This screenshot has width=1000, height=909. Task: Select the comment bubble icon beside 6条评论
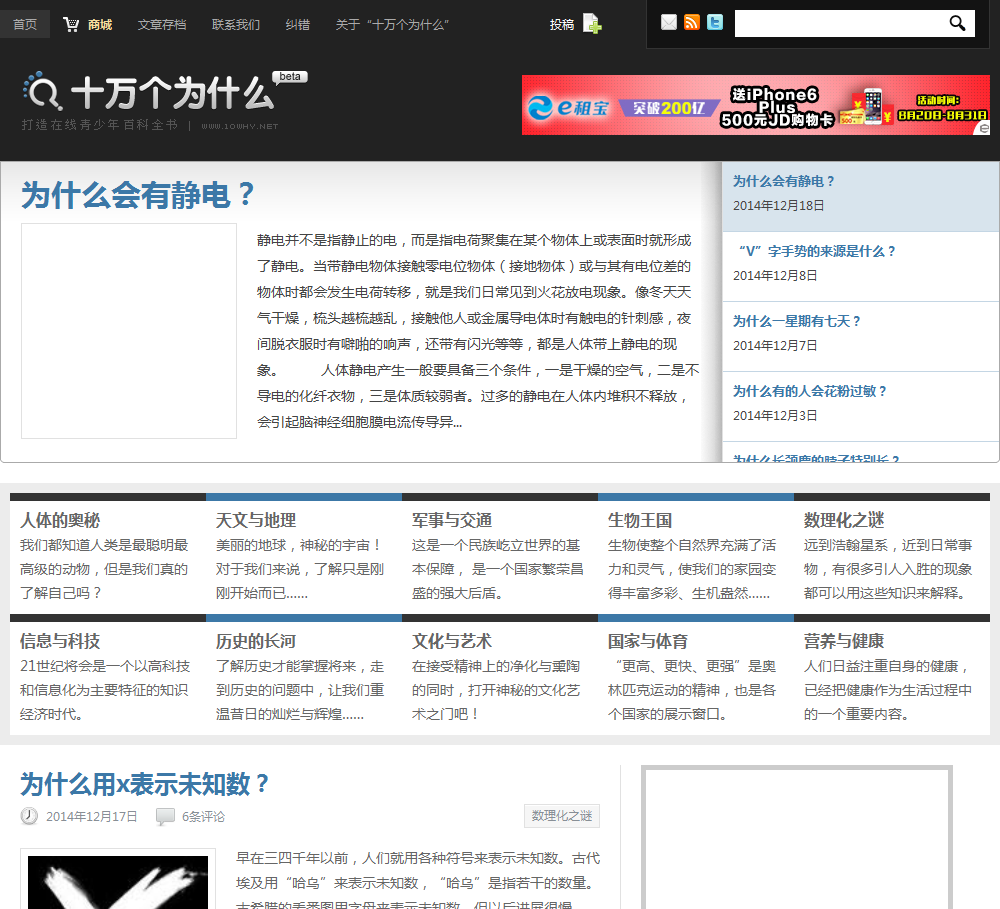coord(165,816)
